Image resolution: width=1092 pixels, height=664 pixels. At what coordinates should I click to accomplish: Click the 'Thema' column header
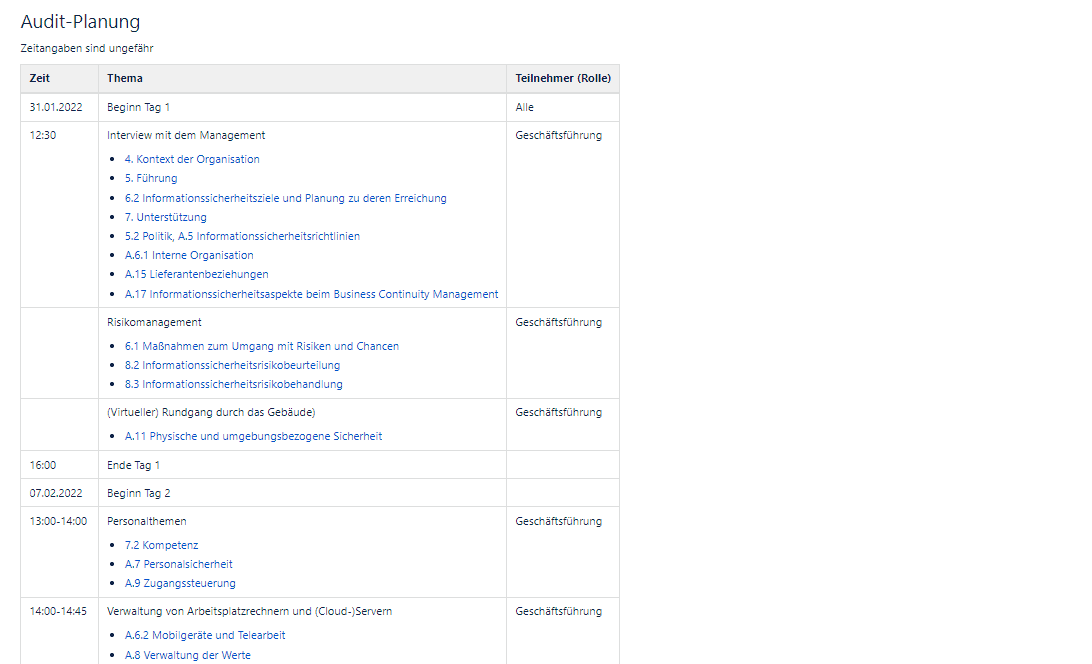125,78
